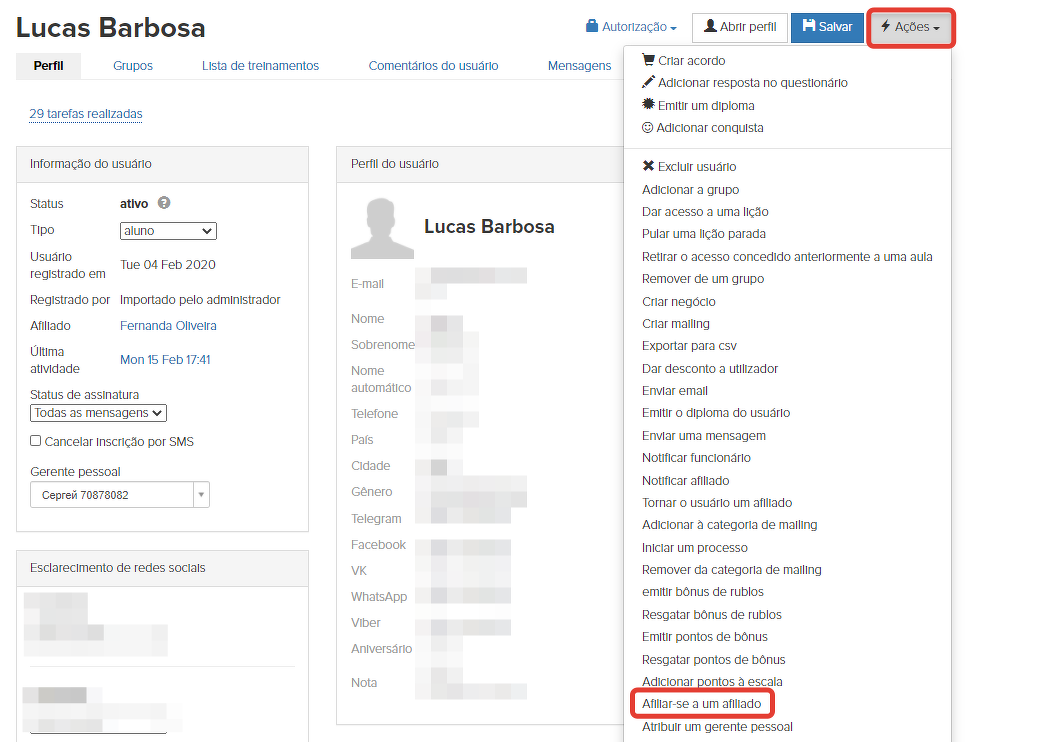This screenshot has height=742, width=1048.
Task: Toggle the Cancelar inscrição por SMS checkbox
Action: 36,441
